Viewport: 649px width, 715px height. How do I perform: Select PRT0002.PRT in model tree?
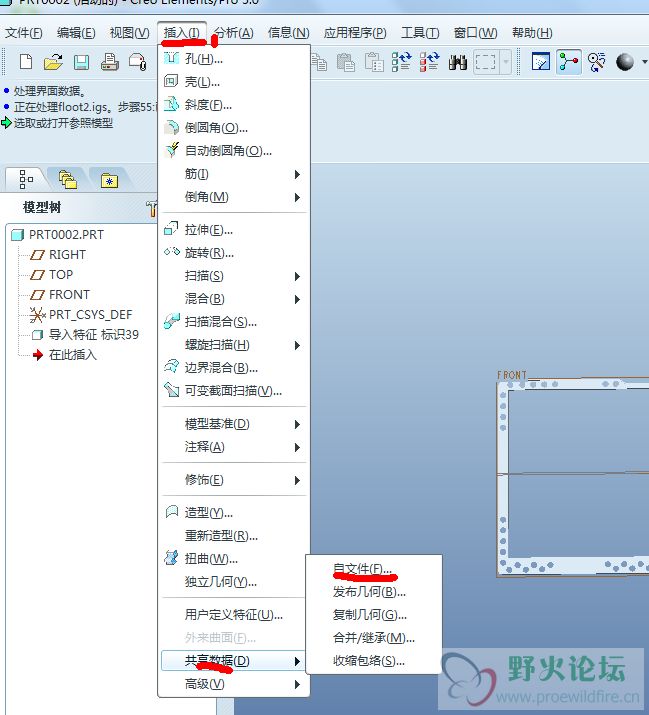point(66,234)
